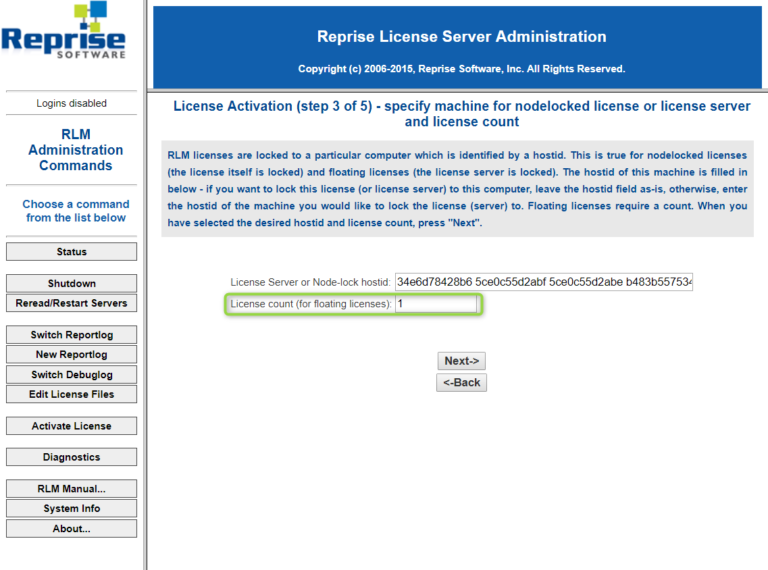Click the Activate License button

pos(71,426)
